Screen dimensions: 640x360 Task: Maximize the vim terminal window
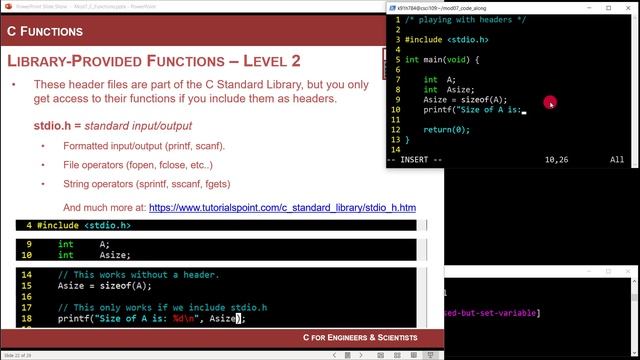(609, 8)
